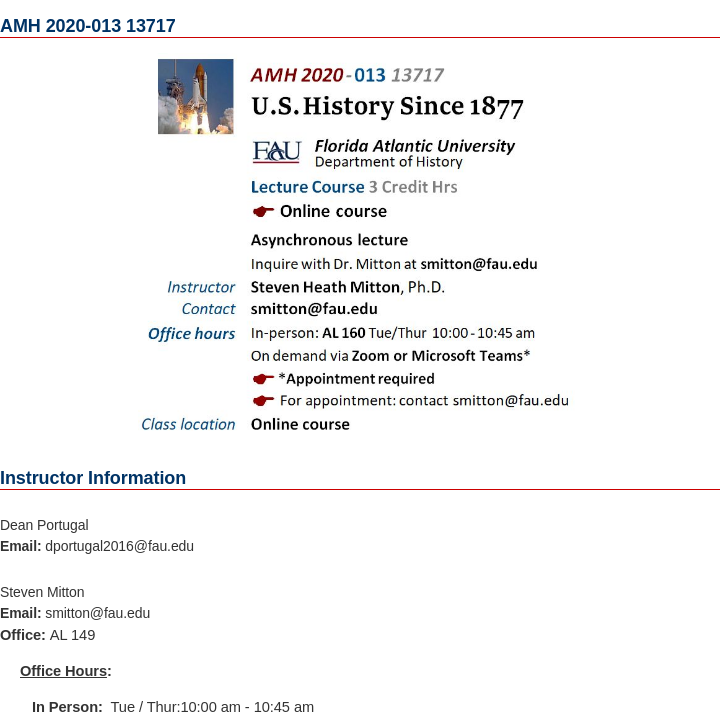Click smitton@fau.edu in the Contact row
720x720 pixels.
[x=314, y=309]
